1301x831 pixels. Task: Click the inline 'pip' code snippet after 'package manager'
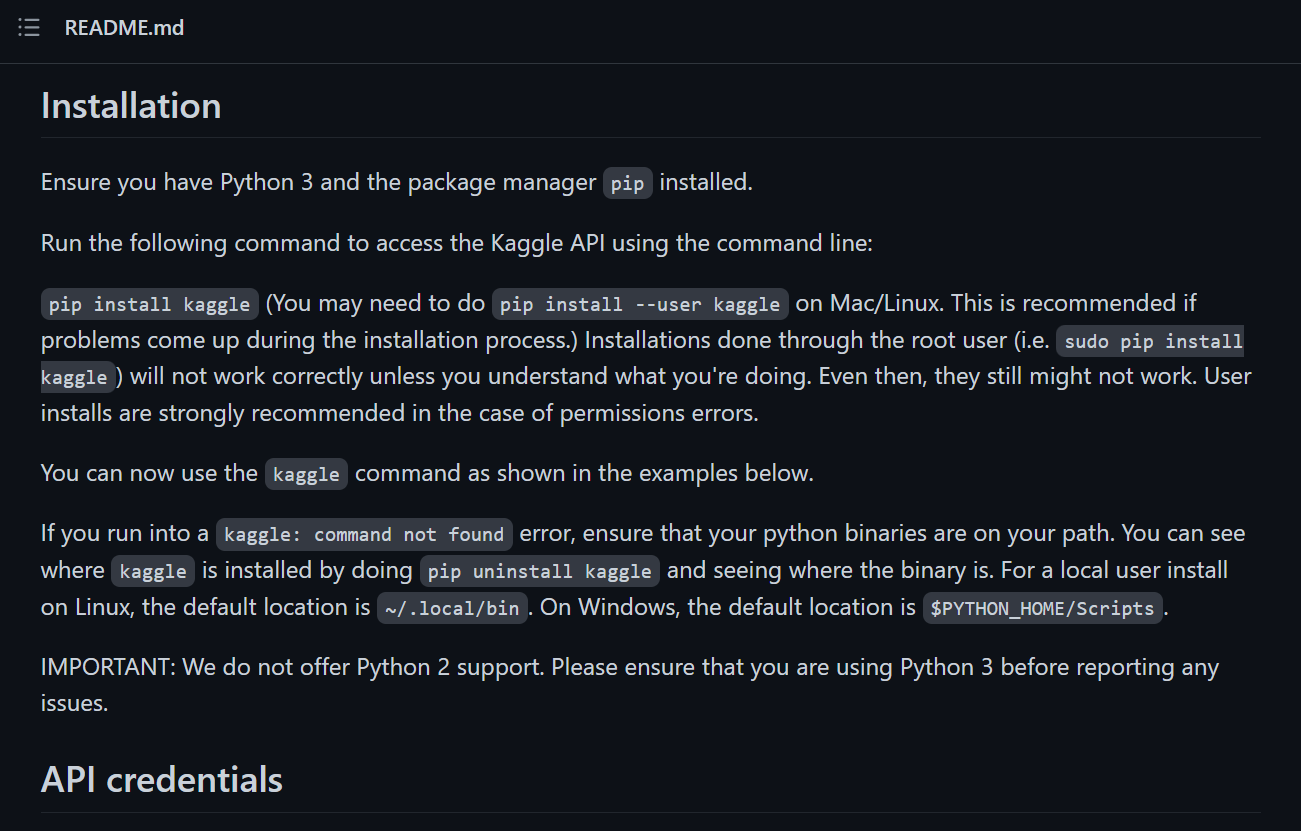[627, 184]
